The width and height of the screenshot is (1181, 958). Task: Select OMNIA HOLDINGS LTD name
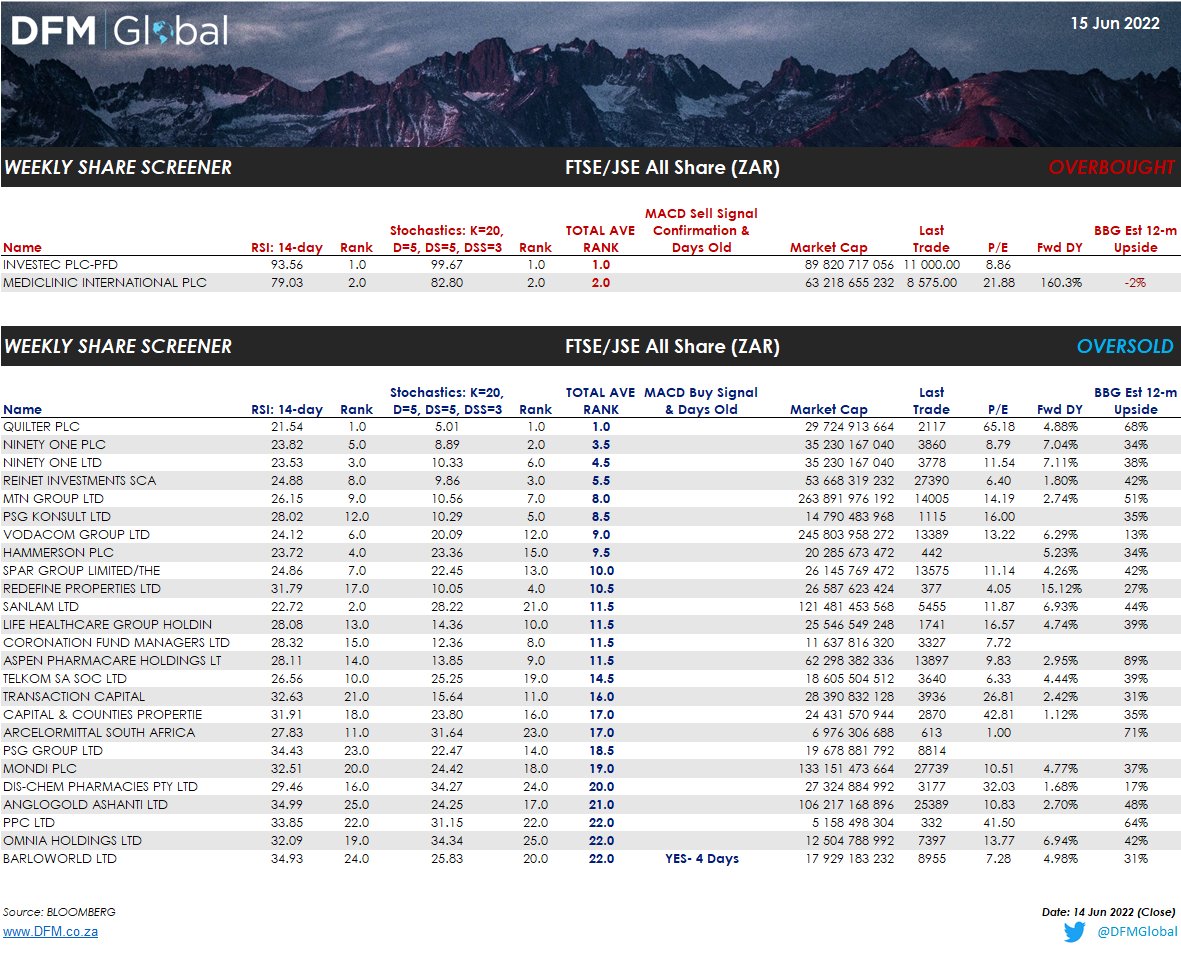pos(73,841)
